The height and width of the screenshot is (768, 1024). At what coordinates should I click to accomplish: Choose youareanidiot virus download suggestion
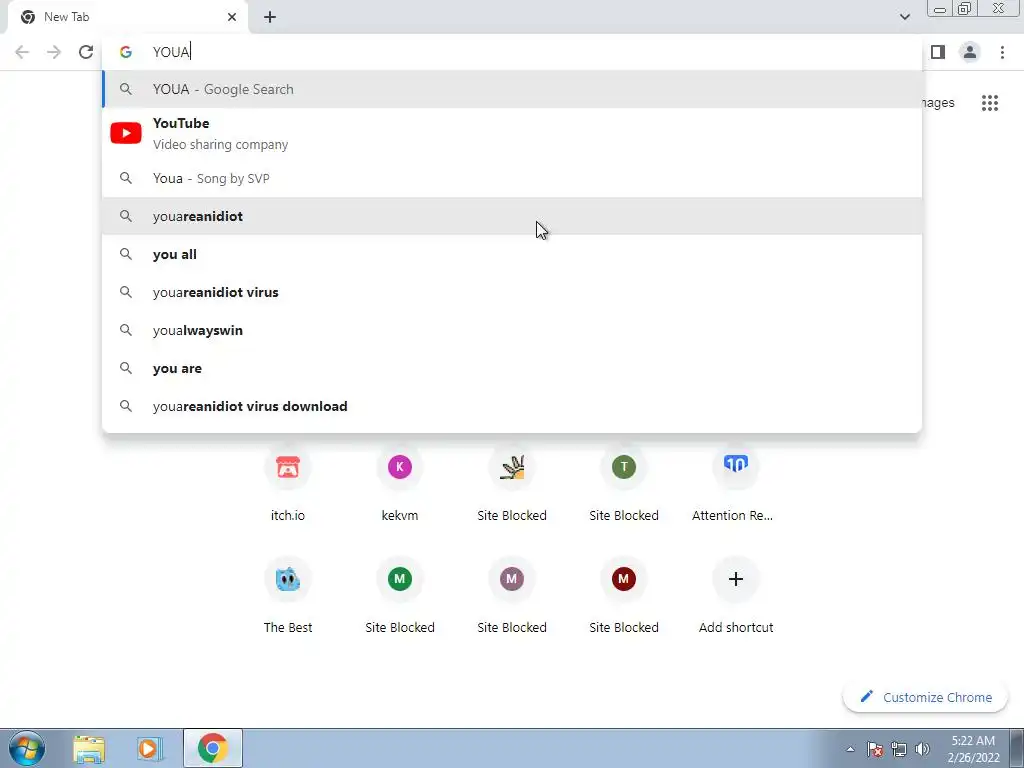pyautogui.click(x=512, y=406)
